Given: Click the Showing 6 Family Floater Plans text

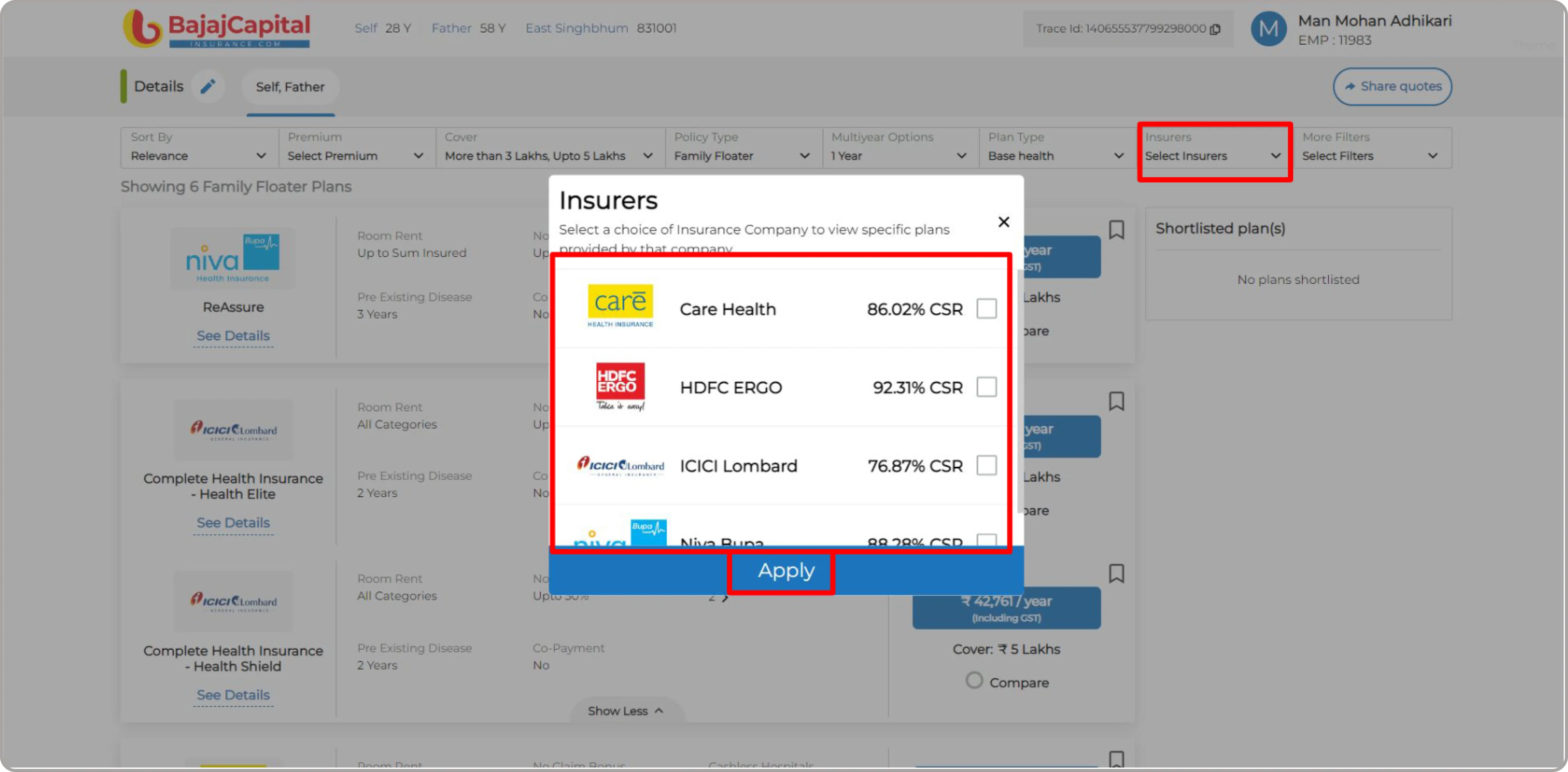Looking at the screenshot, I should click(236, 186).
